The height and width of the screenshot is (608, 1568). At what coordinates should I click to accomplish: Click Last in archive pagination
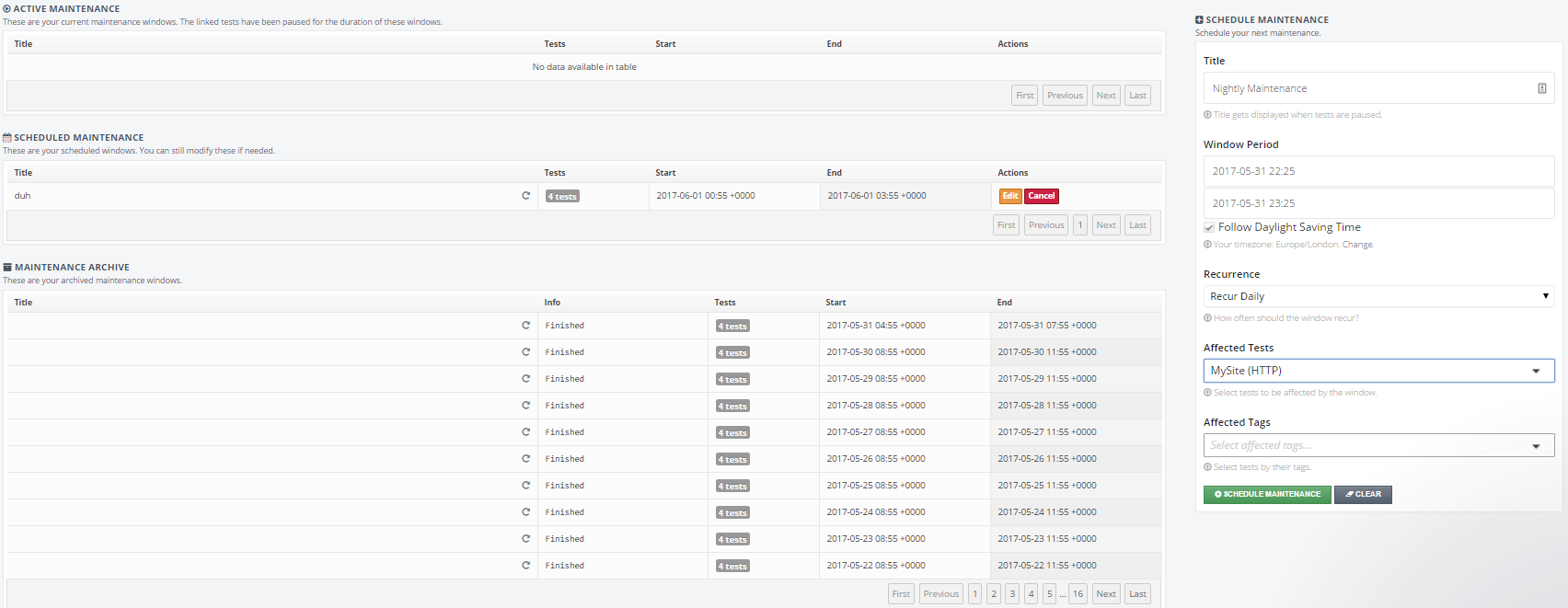coord(1138,594)
